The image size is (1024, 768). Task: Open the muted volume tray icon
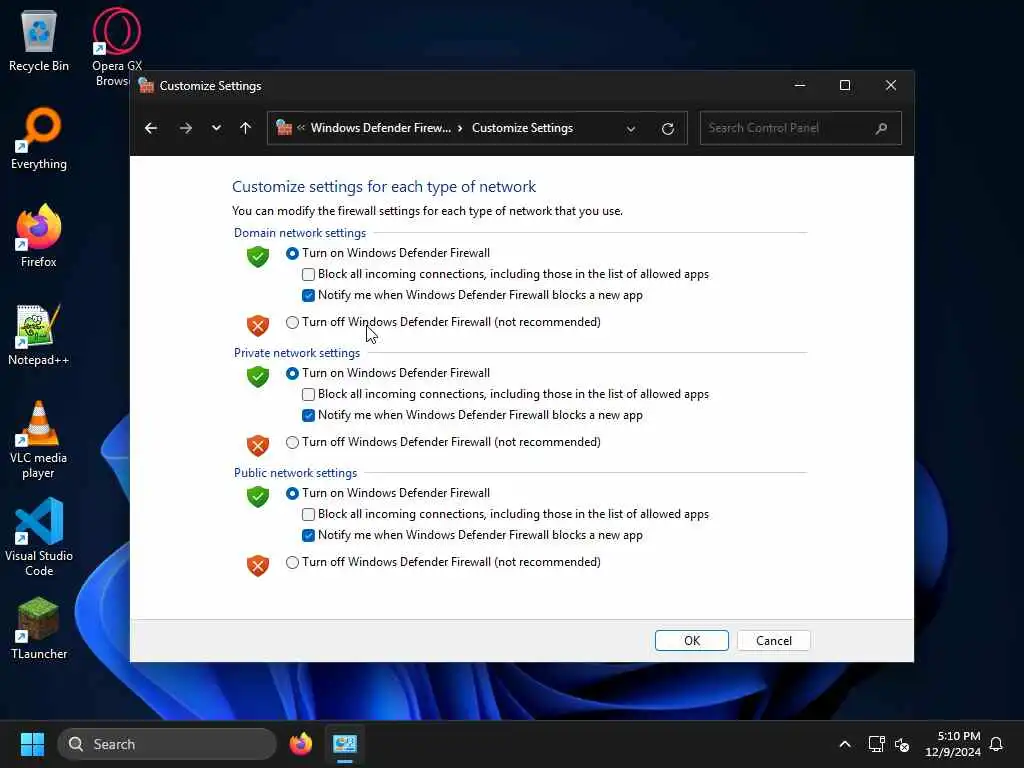(902, 744)
